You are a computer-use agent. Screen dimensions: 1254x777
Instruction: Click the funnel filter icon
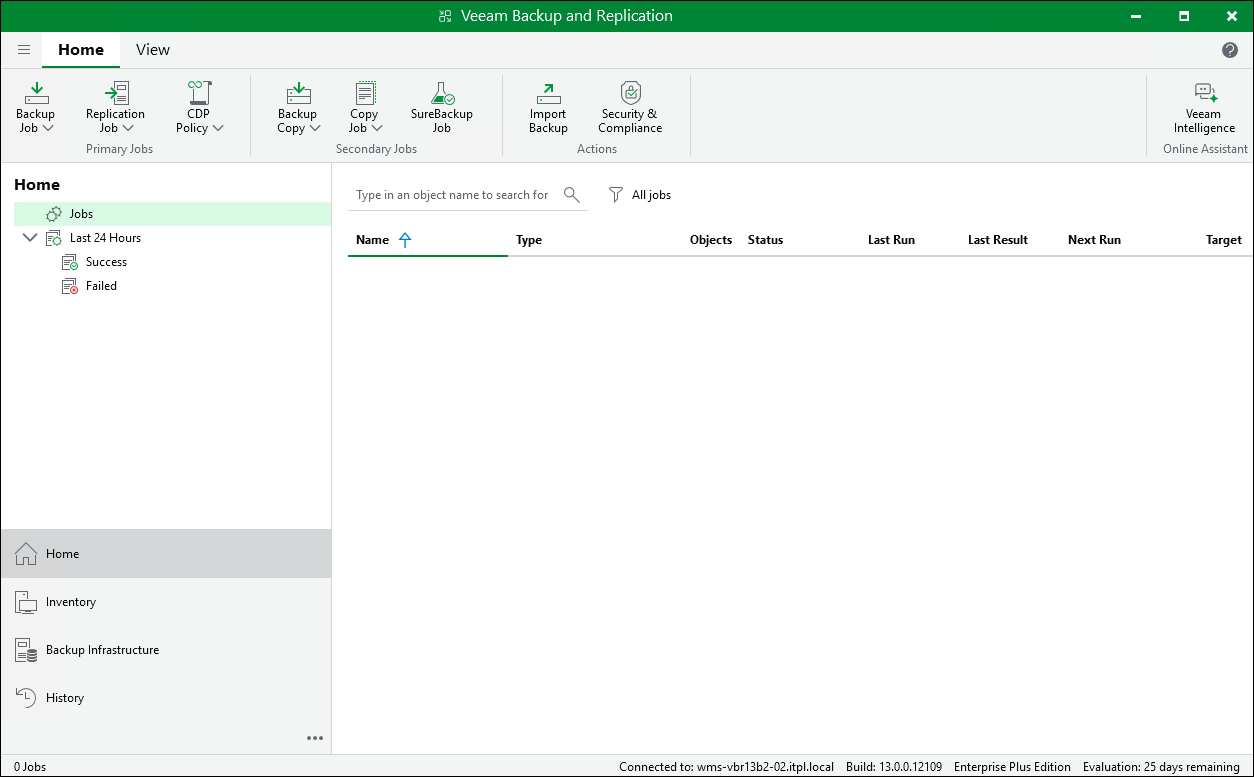coord(616,195)
